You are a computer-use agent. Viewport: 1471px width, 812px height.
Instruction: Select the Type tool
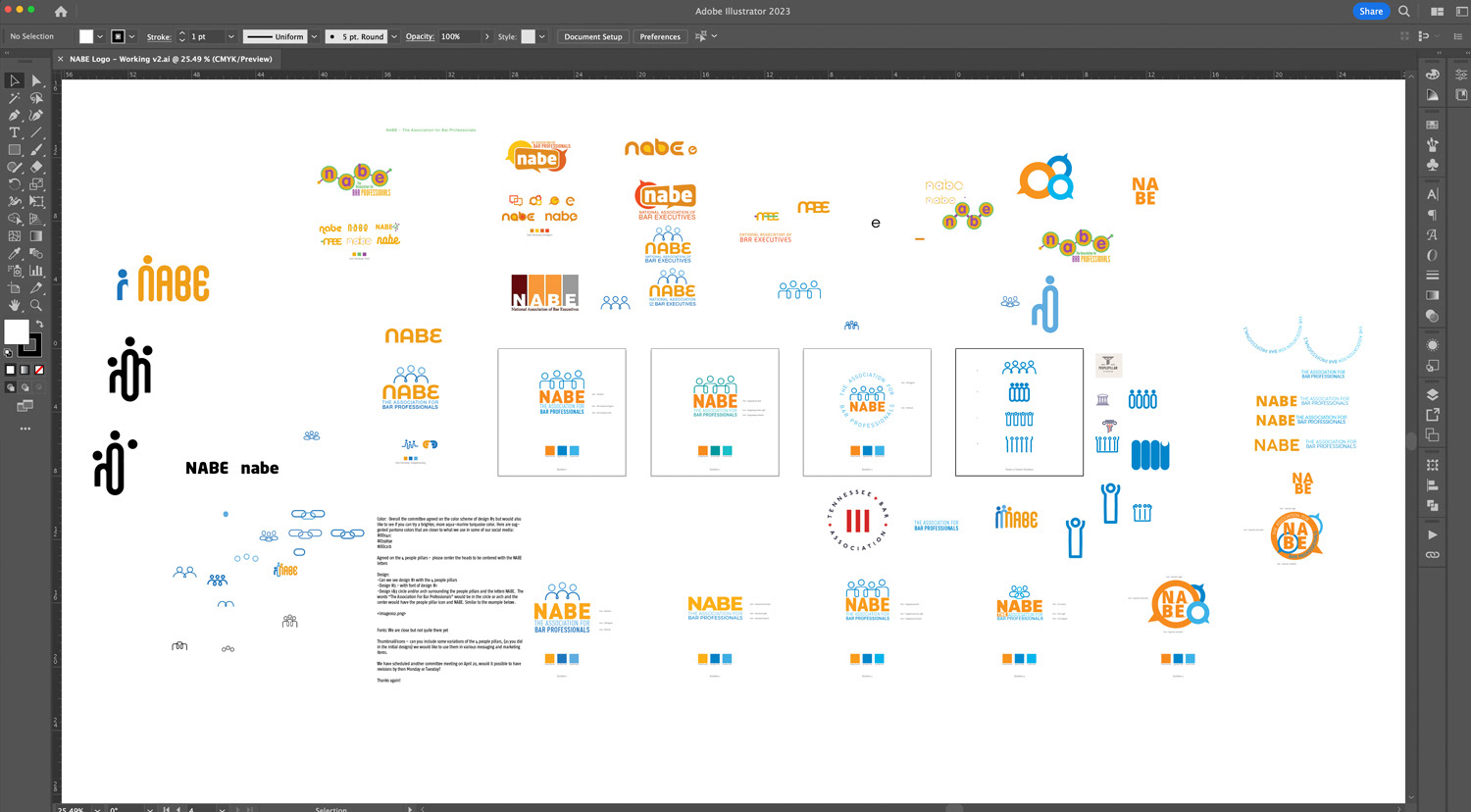15,132
